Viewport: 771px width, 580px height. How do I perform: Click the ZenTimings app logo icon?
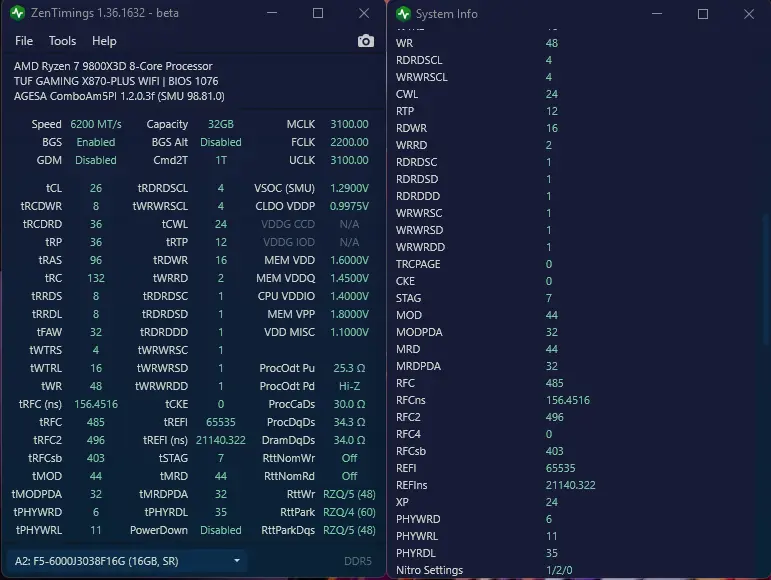pos(17,13)
